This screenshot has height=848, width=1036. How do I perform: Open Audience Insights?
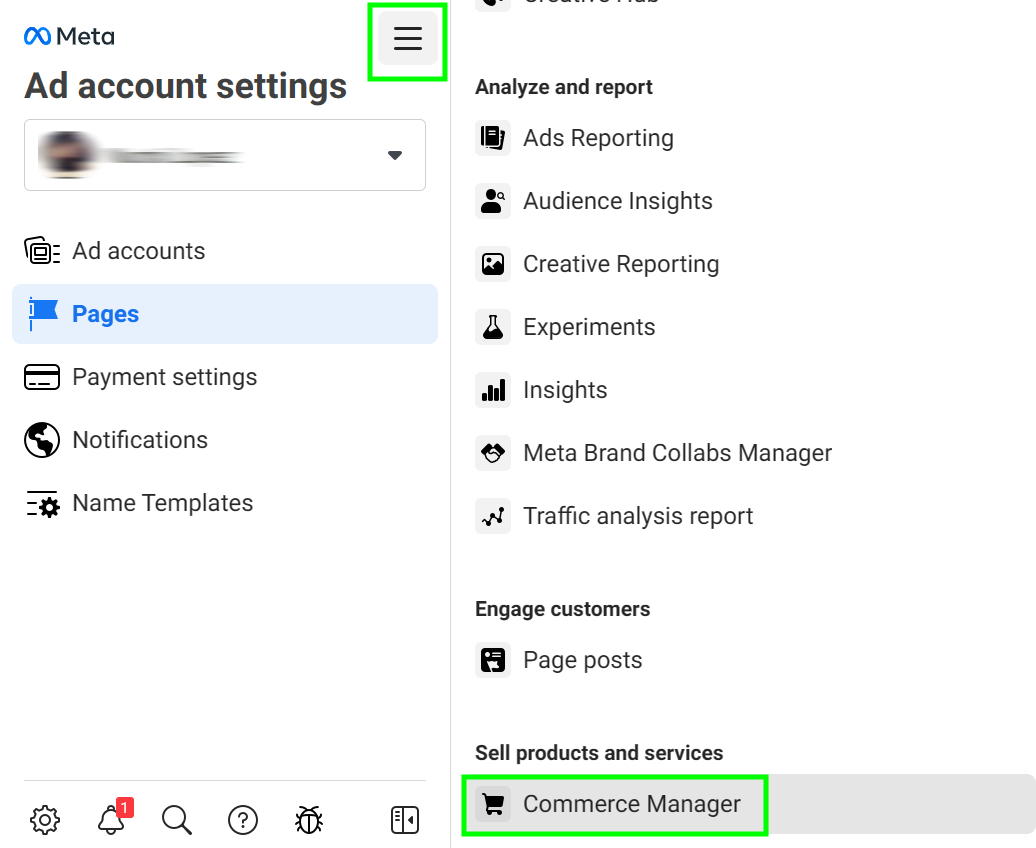tap(618, 201)
